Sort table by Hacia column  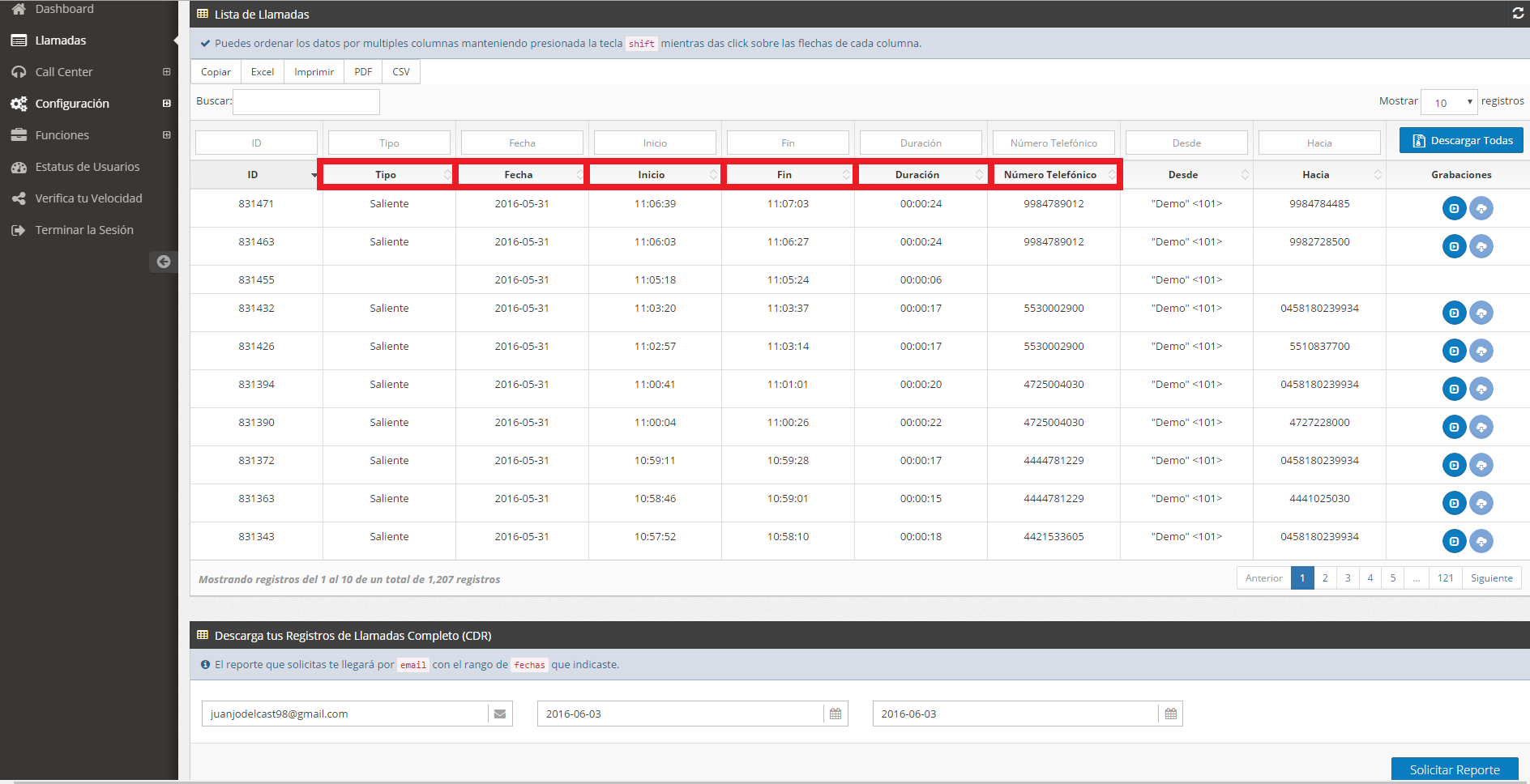tap(1319, 175)
